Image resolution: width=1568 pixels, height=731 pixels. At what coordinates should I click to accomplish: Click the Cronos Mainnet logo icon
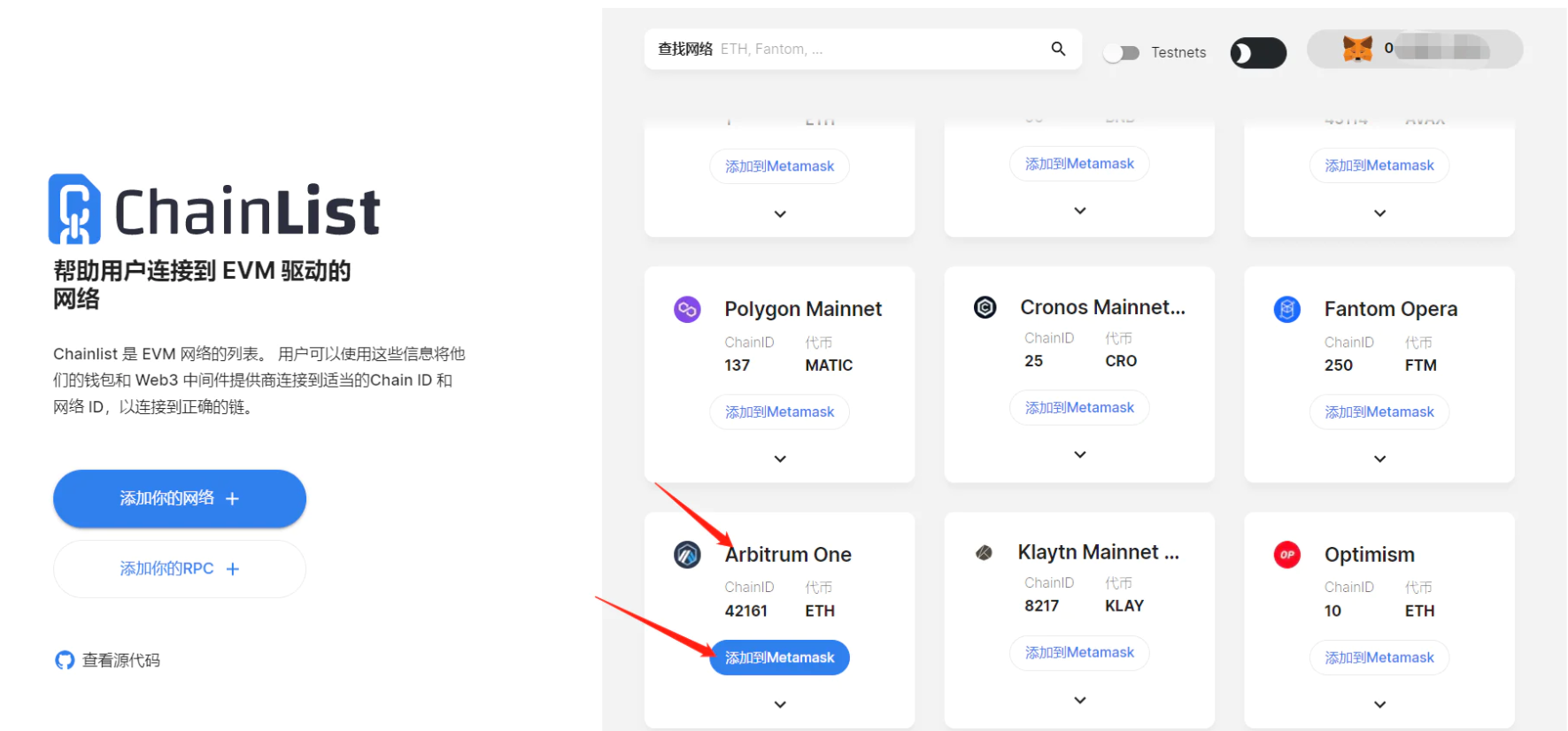point(985,307)
